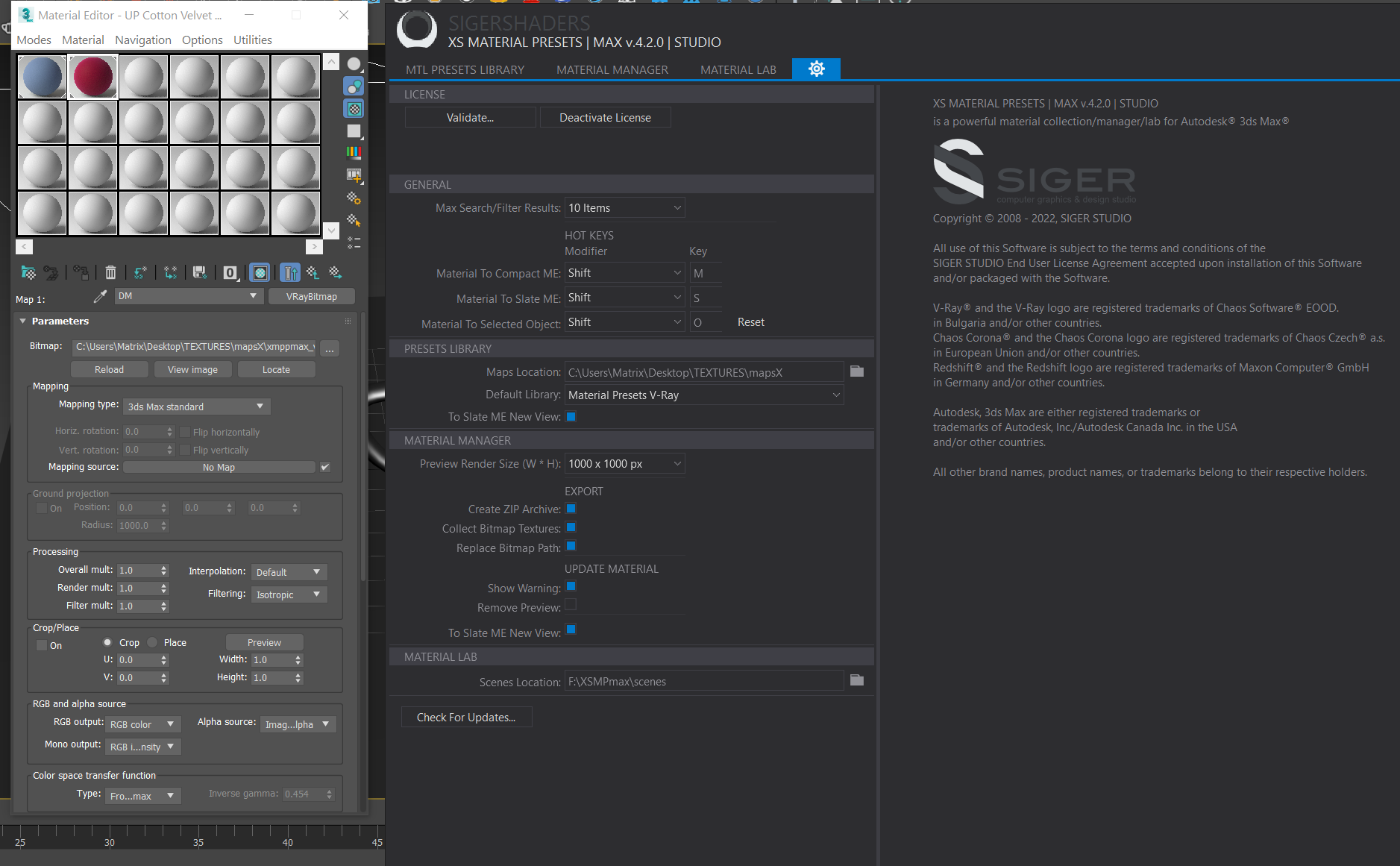Expand the Default Library dropdown
Viewport: 1400px width, 866px height.
(704, 395)
